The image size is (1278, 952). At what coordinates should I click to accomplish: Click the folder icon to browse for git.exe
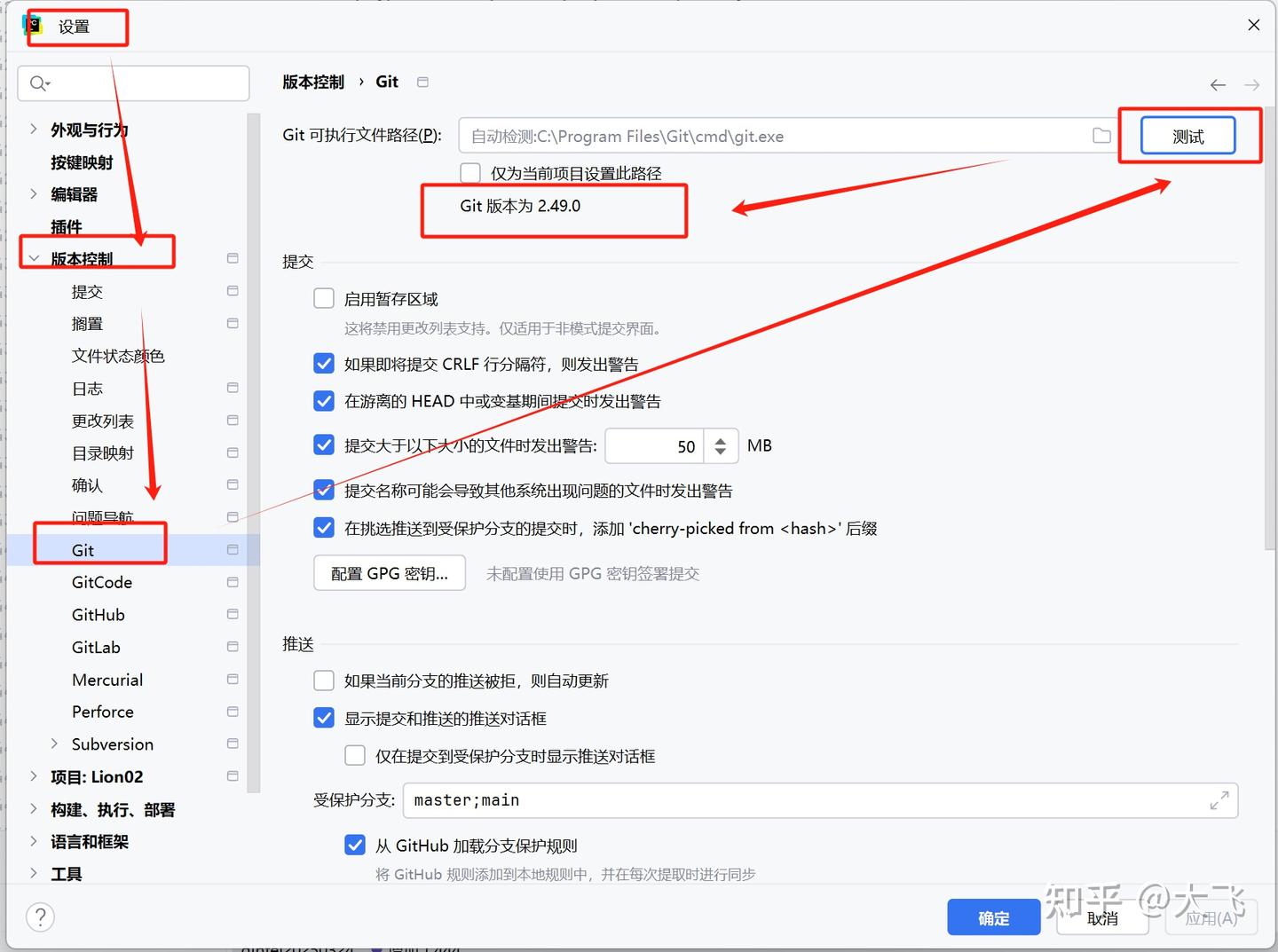pyautogui.click(x=1100, y=136)
